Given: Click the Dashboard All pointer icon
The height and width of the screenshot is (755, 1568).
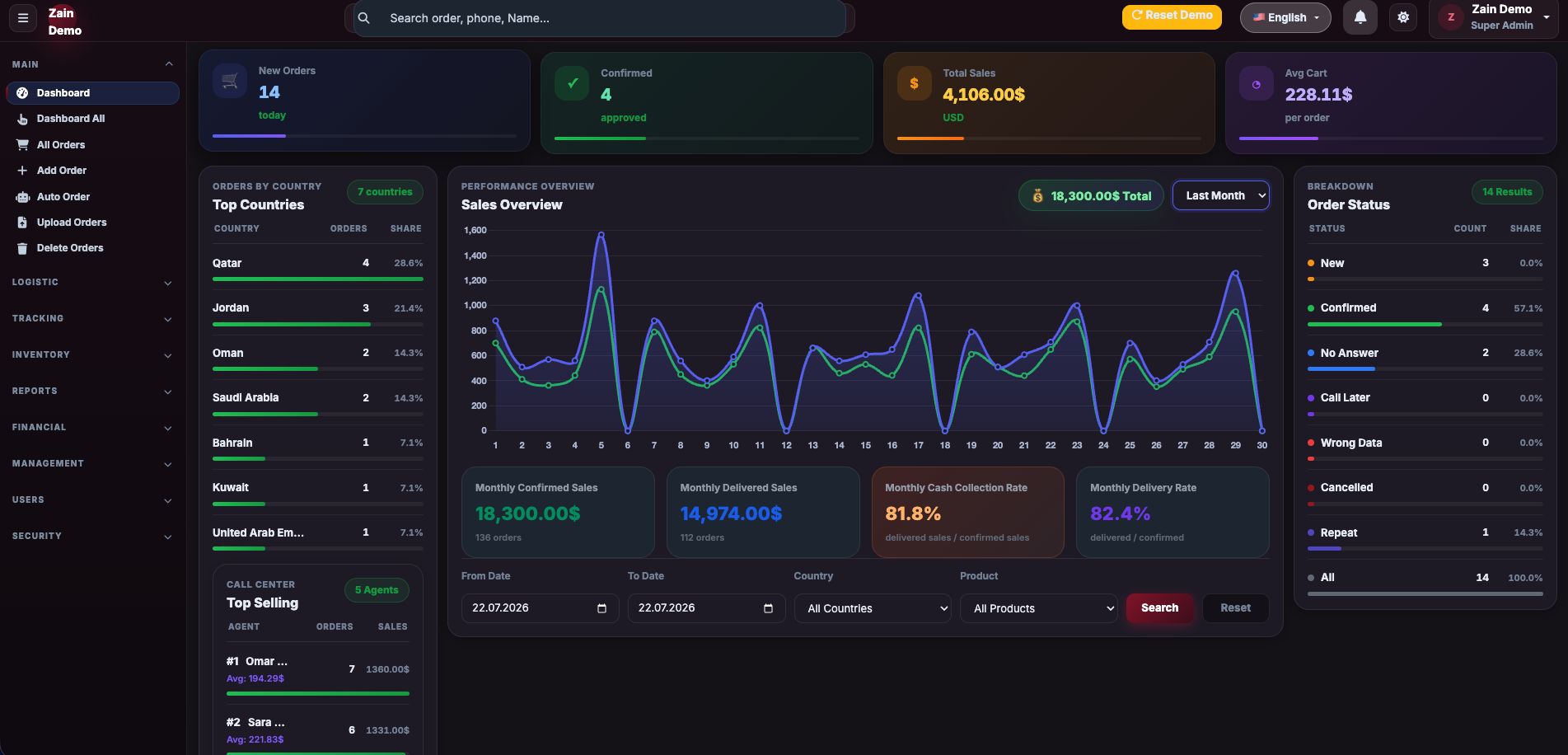Looking at the screenshot, I should [22, 119].
